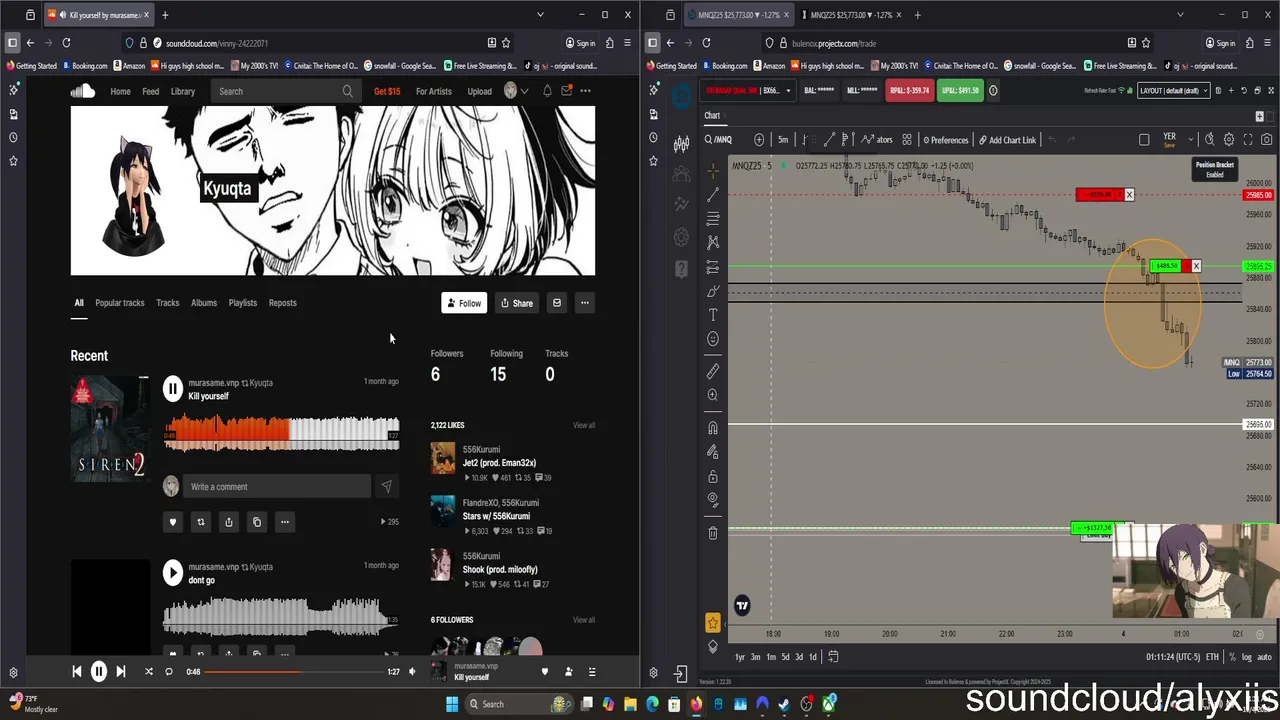Click the MNQ symbol search
This screenshot has width=1280, height=720.
coord(718,140)
